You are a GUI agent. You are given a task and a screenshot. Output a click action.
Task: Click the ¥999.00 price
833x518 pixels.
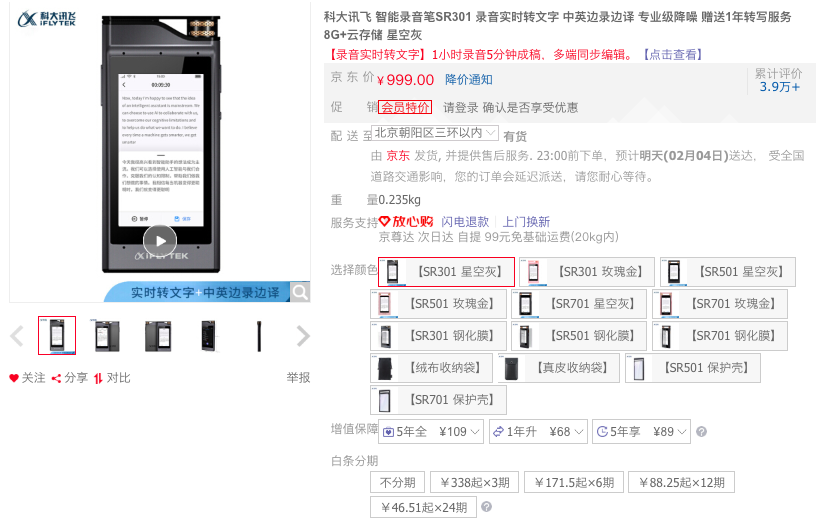(x=405, y=80)
